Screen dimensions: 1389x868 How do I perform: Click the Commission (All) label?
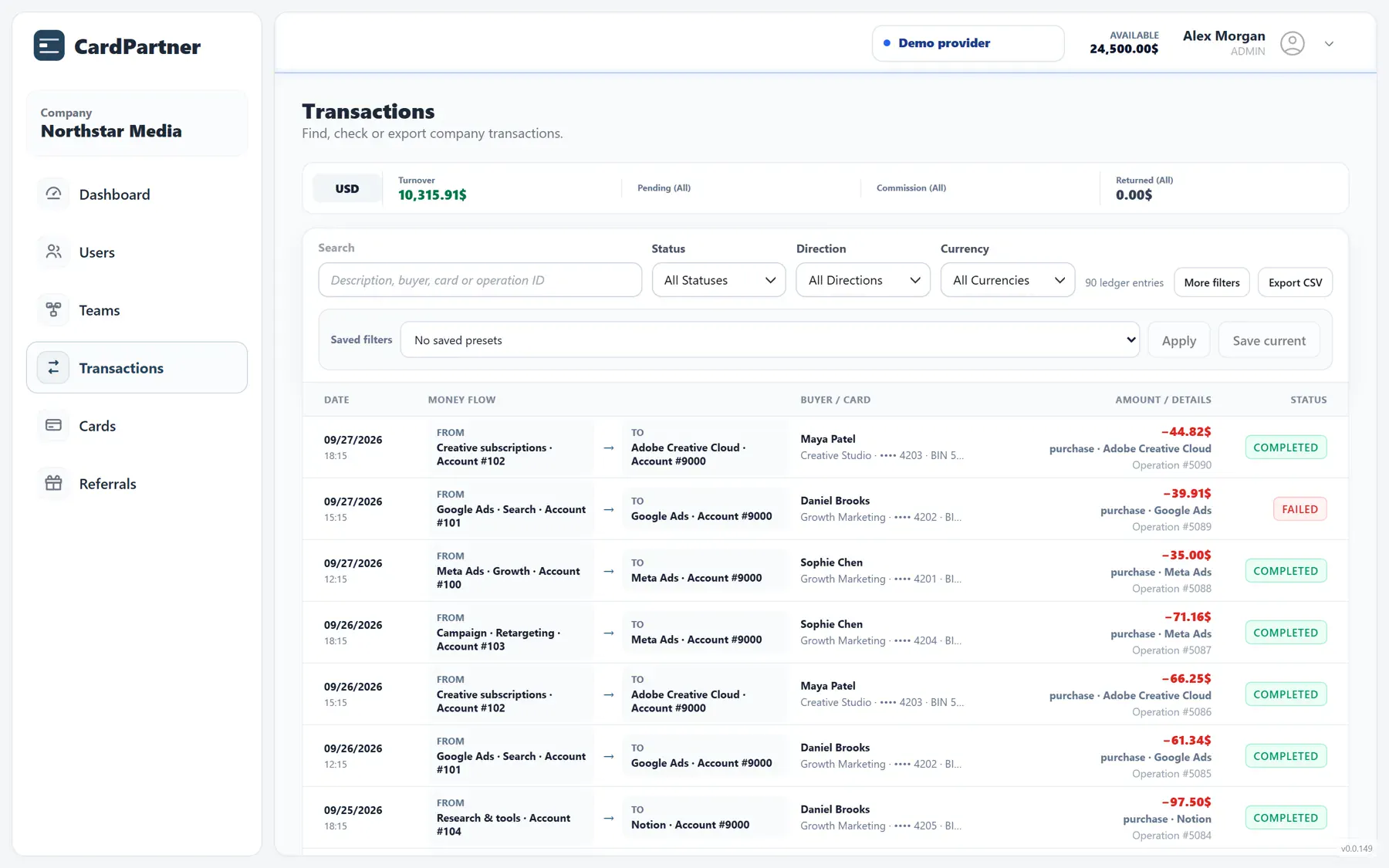(911, 187)
